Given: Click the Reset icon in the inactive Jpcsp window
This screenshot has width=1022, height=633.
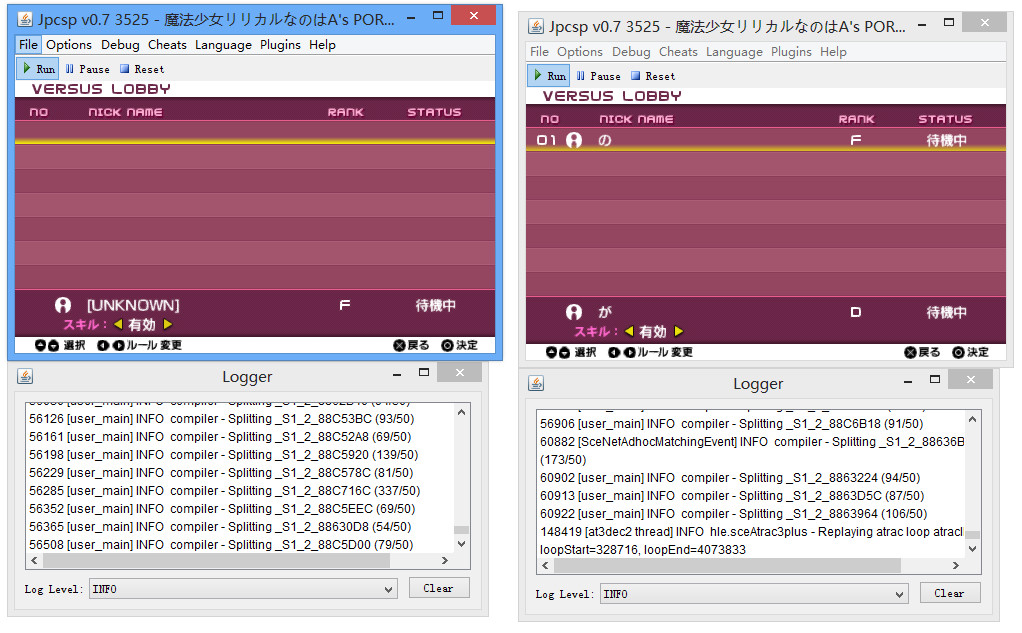Looking at the screenshot, I should point(635,76).
